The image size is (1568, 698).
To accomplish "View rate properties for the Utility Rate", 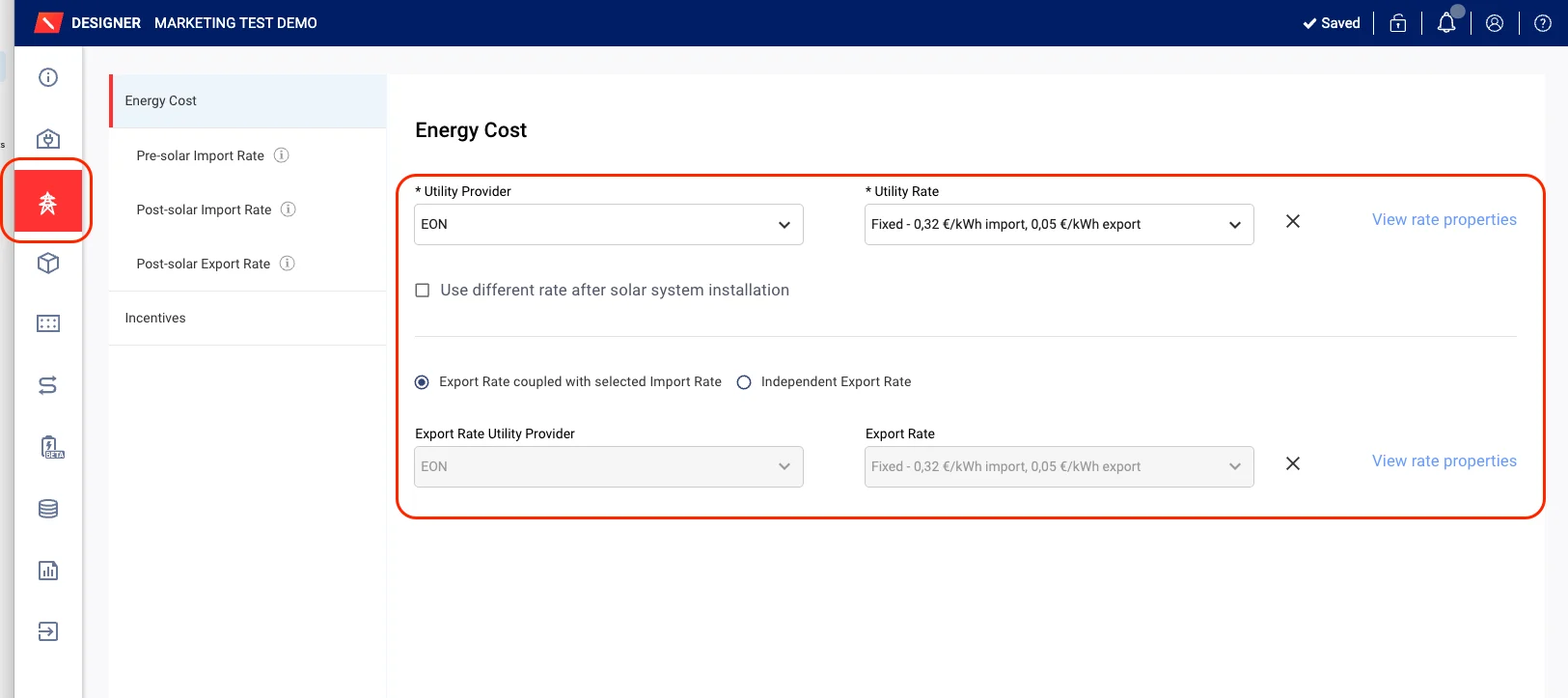I will 1444,220.
